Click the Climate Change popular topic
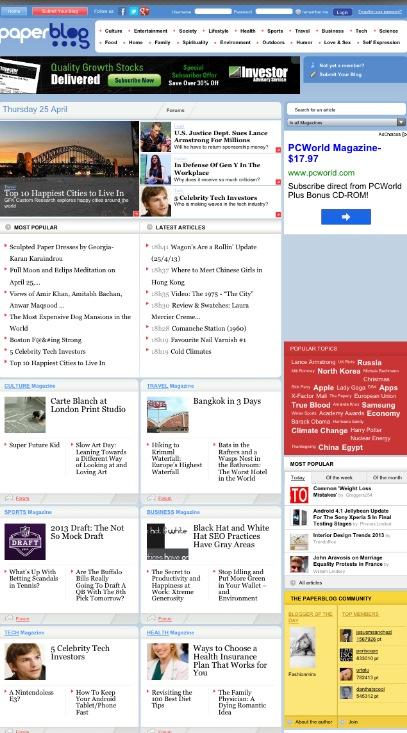 click(320, 431)
